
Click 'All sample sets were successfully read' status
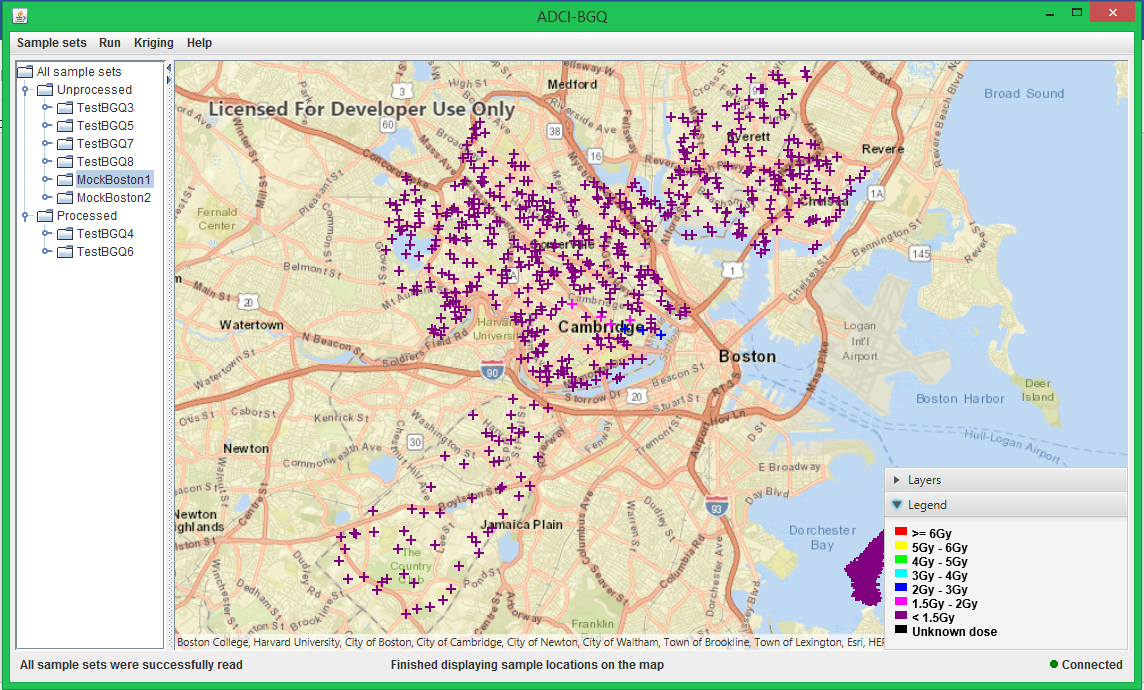[131, 664]
